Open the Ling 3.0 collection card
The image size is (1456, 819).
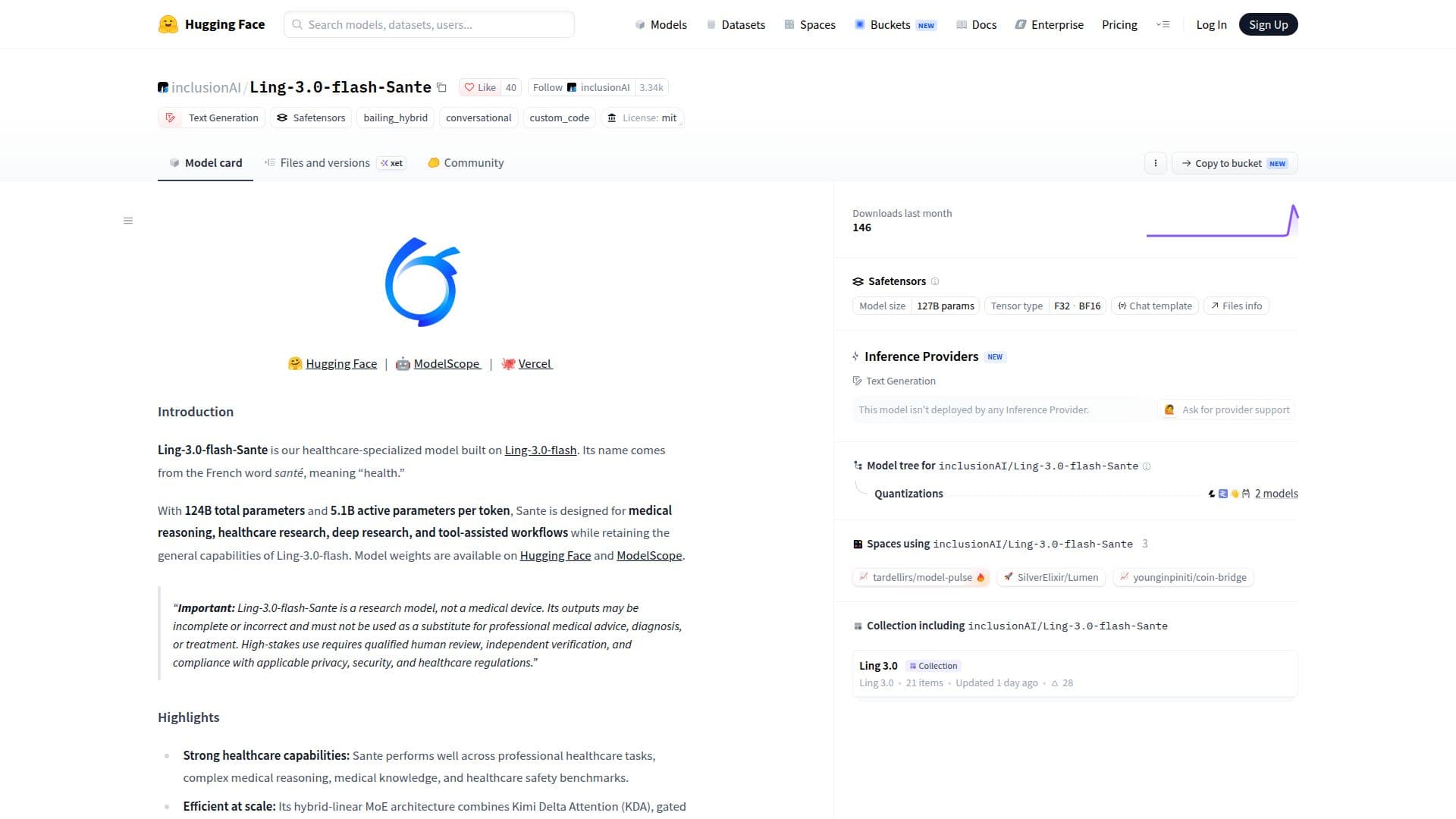click(x=1075, y=673)
